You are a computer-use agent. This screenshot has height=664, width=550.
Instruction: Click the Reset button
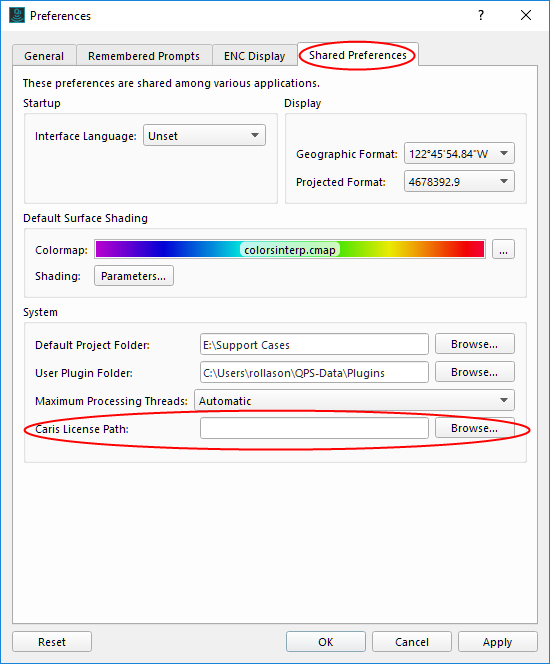pyautogui.click(x=52, y=642)
